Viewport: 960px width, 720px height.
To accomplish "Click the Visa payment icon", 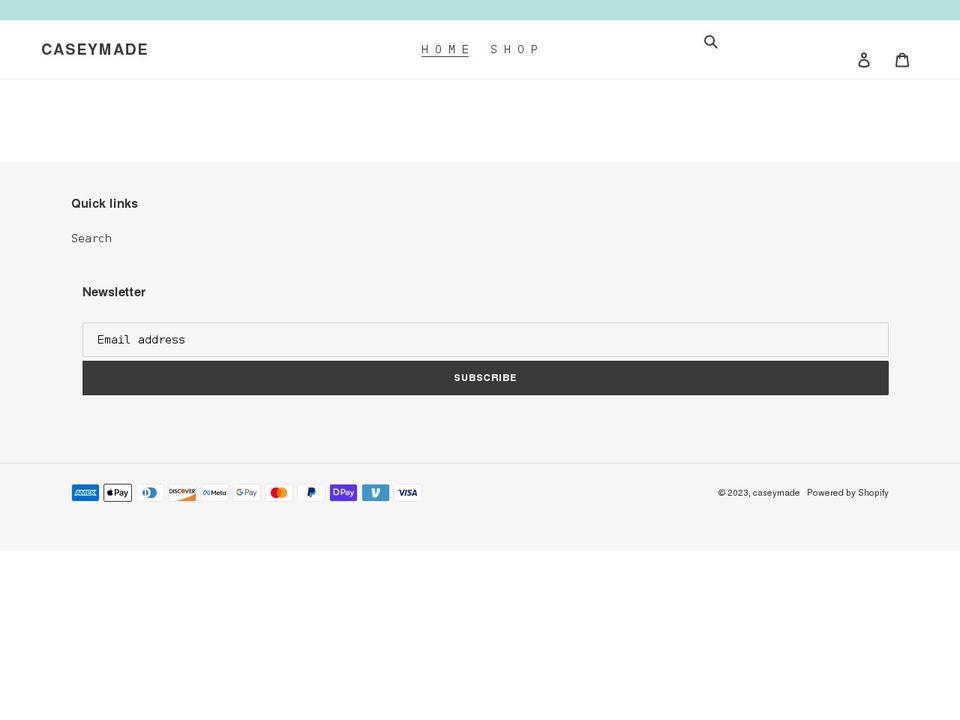I will click(x=408, y=493).
